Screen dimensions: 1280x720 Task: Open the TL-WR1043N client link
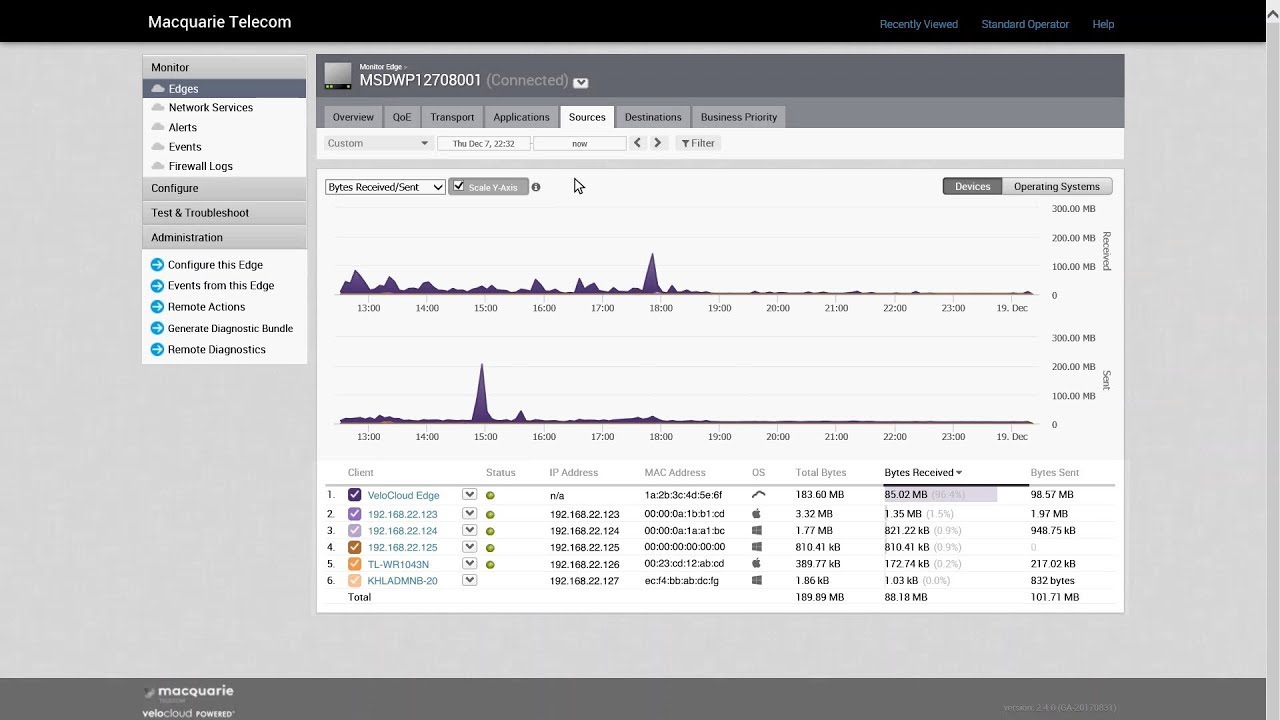pyautogui.click(x=398, y=564)
